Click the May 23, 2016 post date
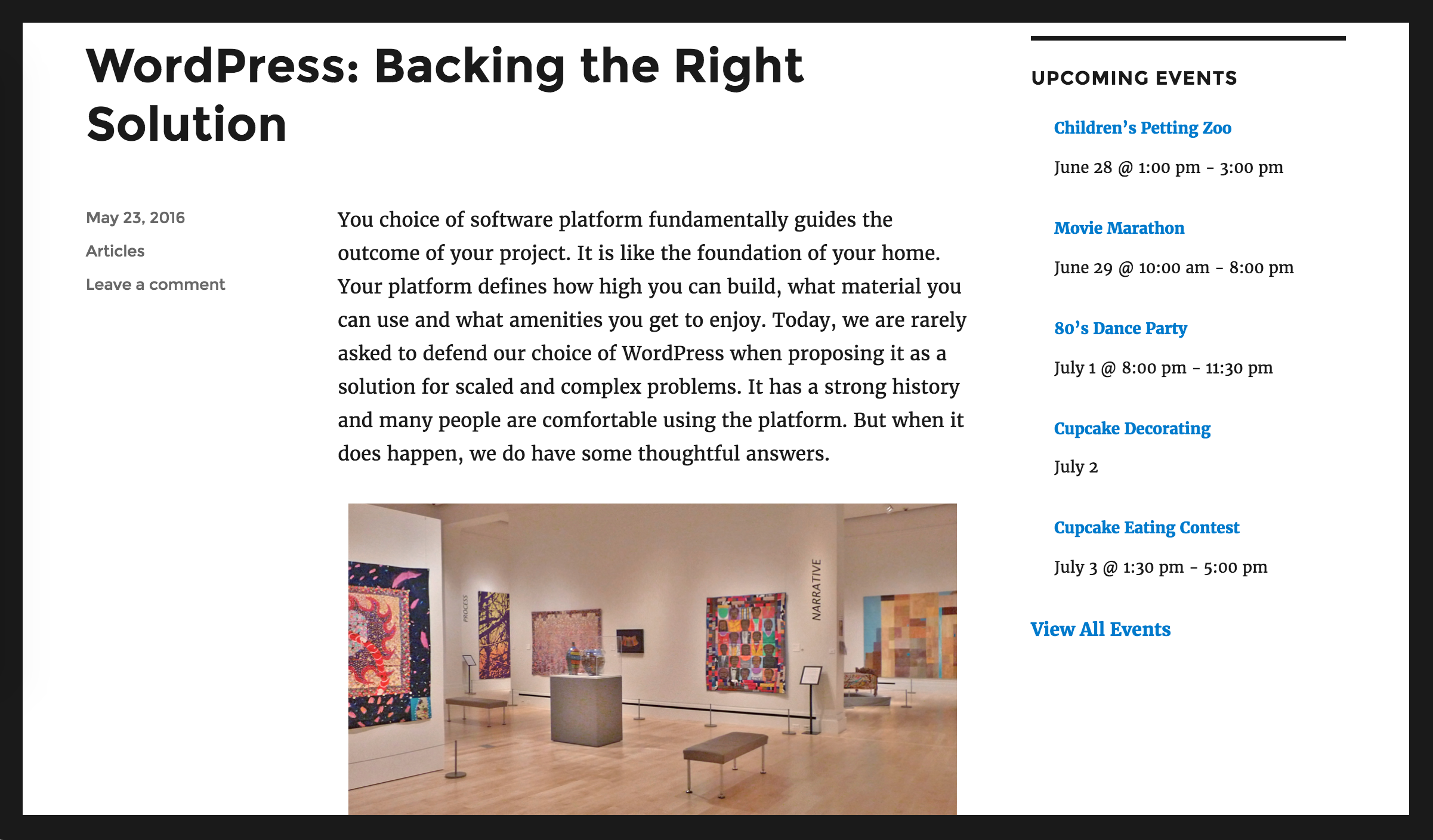 point(135,218)
